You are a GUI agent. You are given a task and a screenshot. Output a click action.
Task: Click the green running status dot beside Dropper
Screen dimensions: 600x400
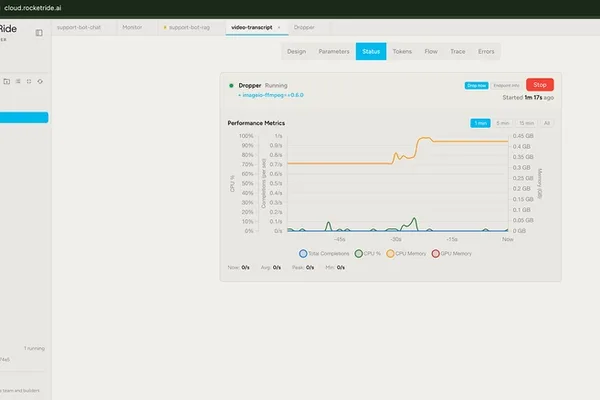[231, 86]
